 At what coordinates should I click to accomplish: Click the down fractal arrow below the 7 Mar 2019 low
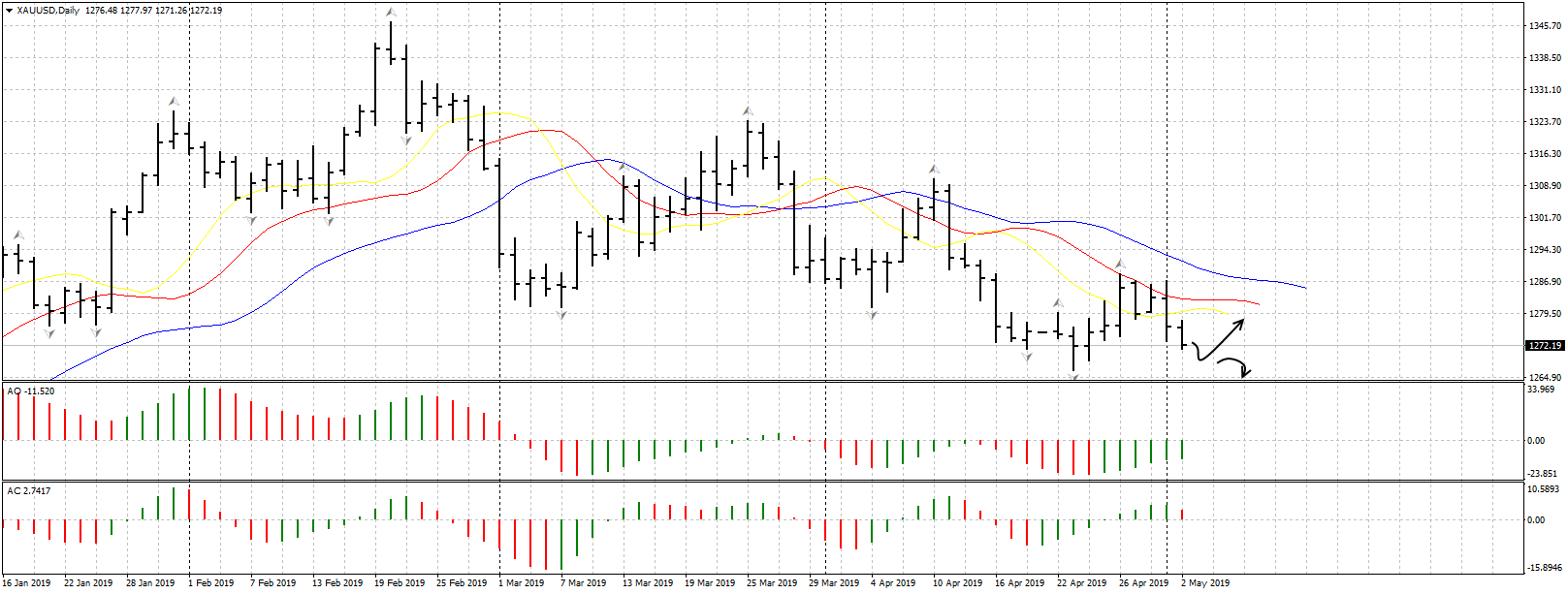pos(561,315)
